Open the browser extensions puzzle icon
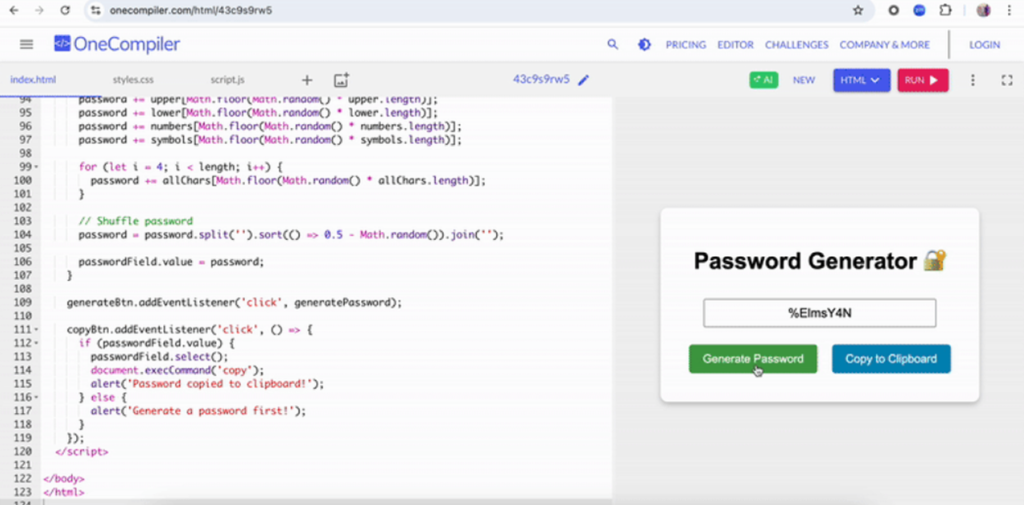Viewport: 1024px width, 505px height. pos(945,10)
